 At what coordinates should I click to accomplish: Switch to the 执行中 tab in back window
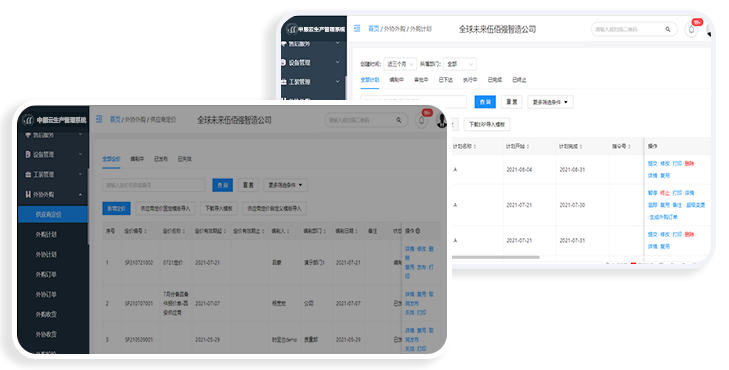pyautogui.click(x=470, y=80)
